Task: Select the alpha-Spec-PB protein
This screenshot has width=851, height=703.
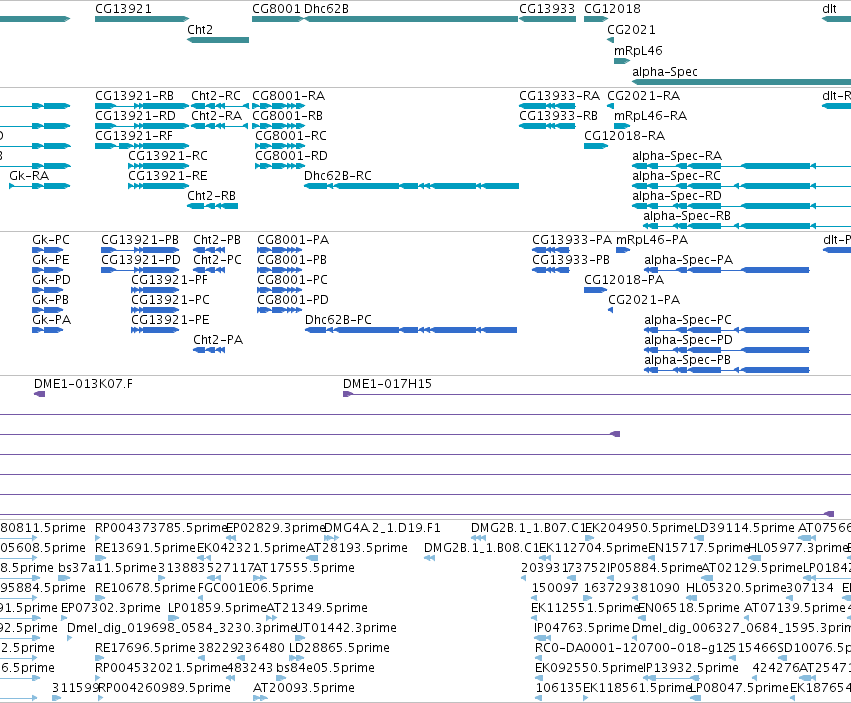Action: point(727,370)
